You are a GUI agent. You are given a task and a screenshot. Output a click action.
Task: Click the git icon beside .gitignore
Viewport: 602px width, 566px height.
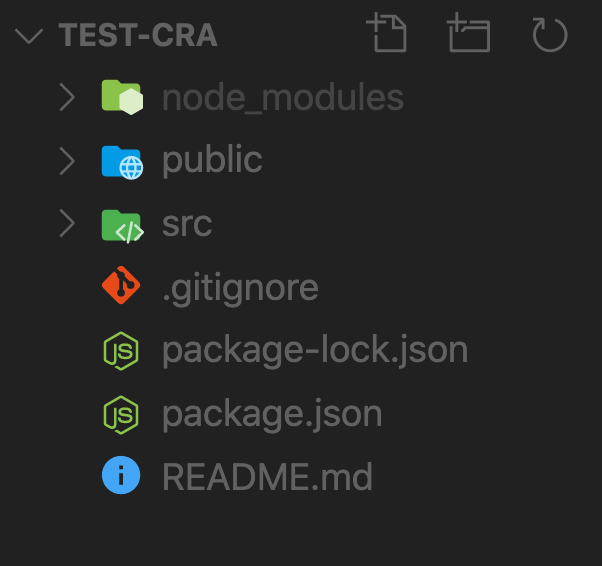tap(121, 285)
